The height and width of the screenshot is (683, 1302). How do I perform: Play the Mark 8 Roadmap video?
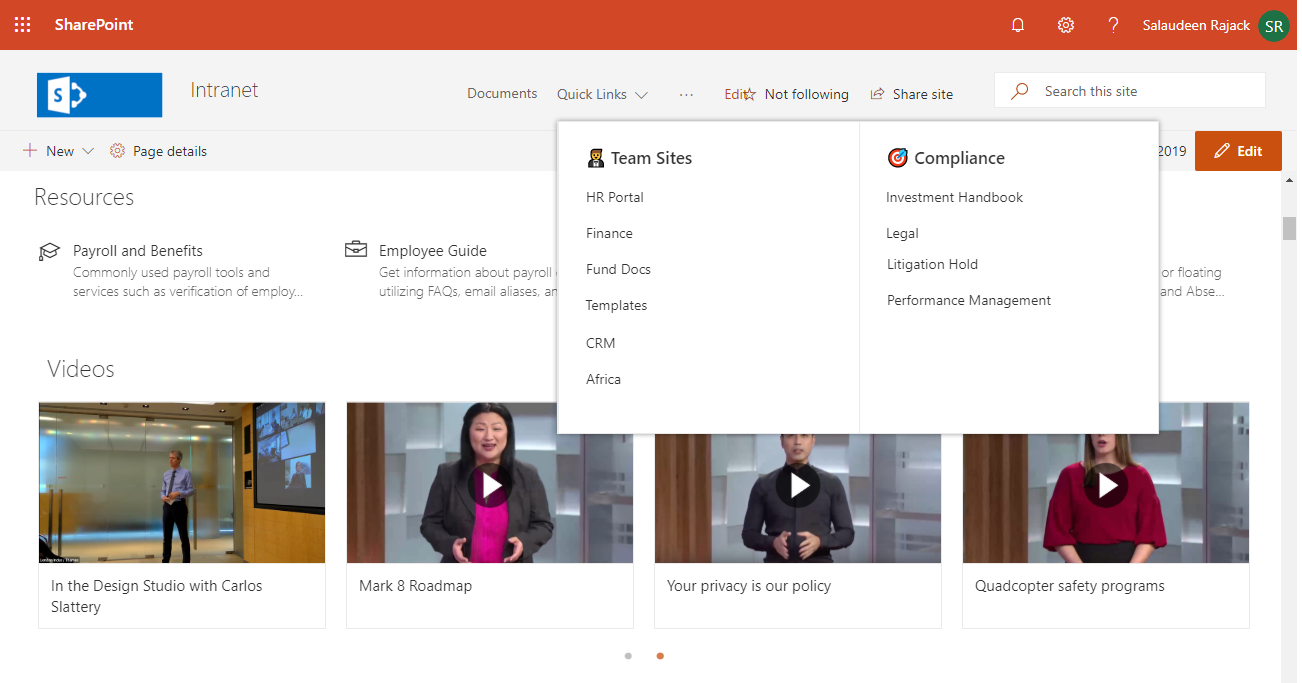pos(490,486)
